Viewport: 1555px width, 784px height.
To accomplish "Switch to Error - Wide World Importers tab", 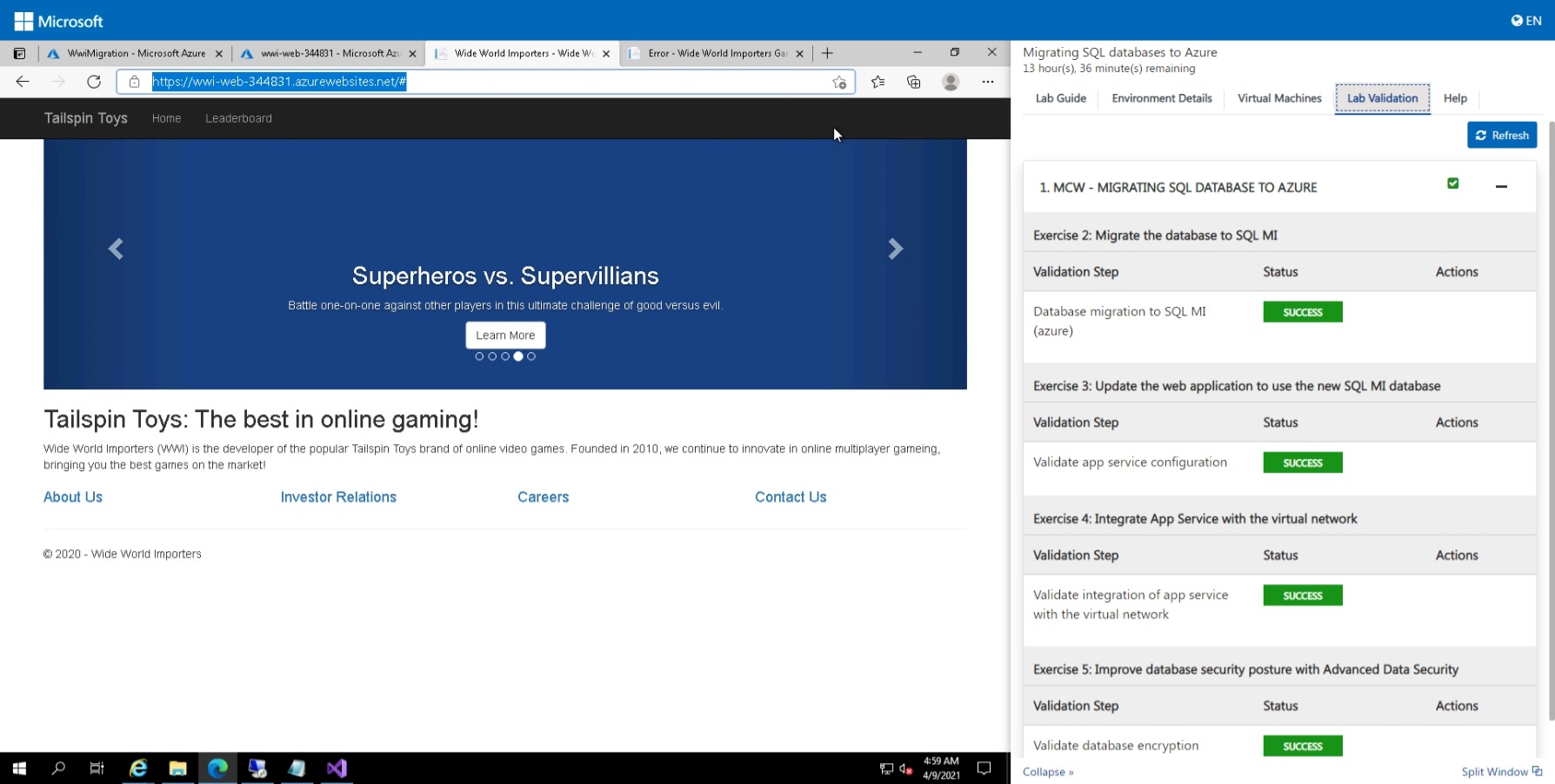I will tap(716, 53).
